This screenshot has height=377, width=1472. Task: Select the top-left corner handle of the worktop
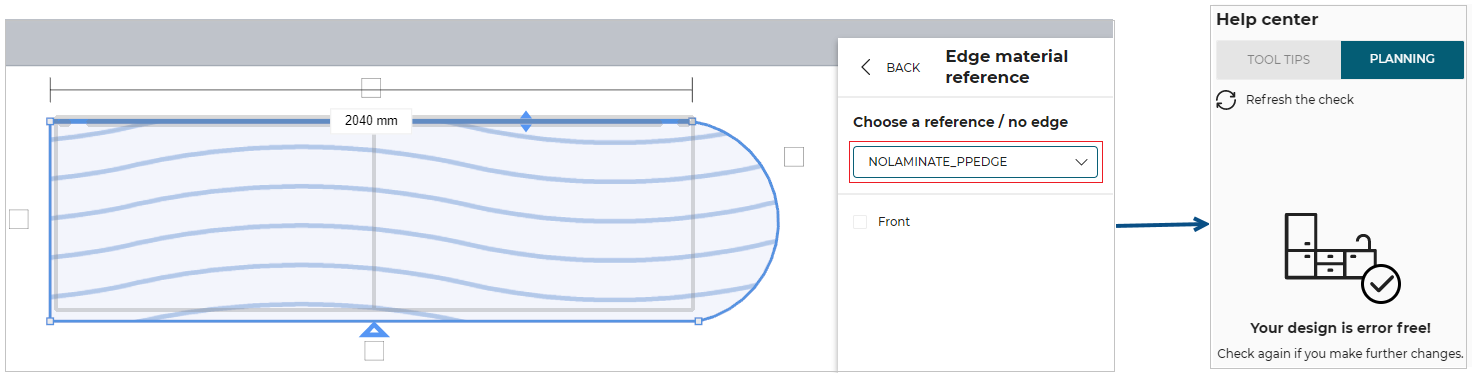(x=50, y=121)
